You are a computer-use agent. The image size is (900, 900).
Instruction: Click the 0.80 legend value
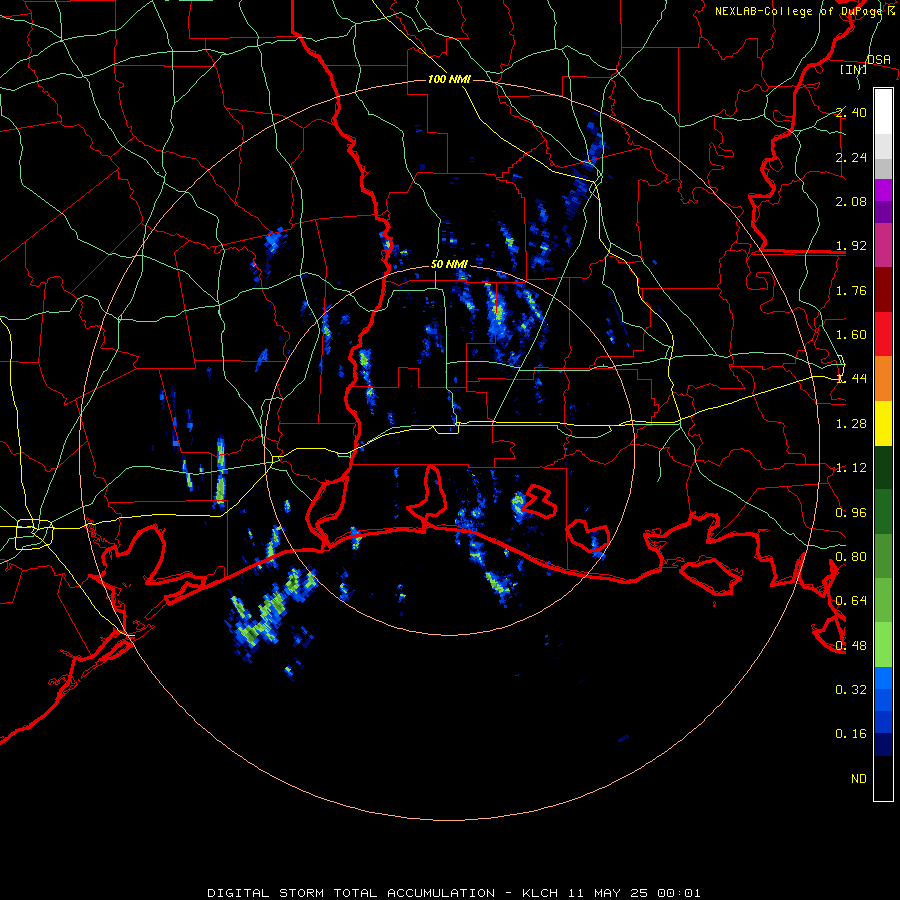point(851,557)
